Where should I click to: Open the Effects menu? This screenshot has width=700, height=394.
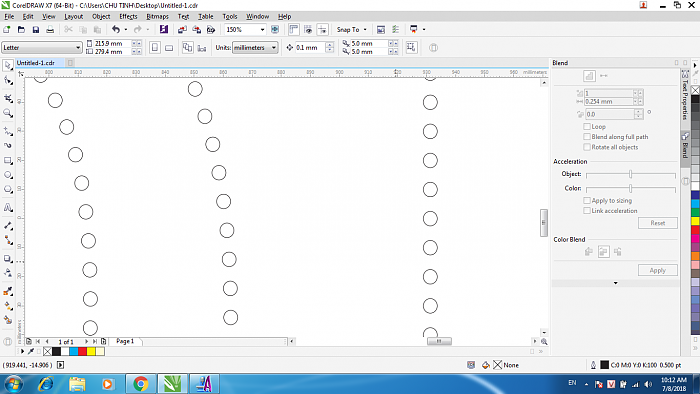[128, 17]
